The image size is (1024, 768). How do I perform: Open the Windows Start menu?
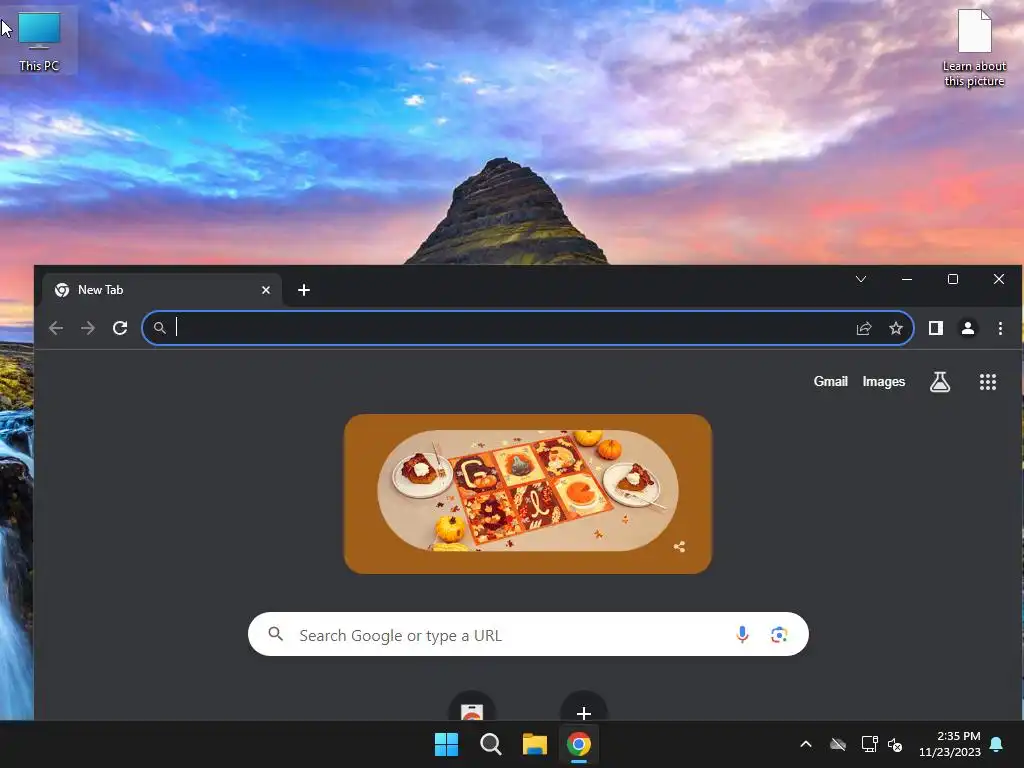[x=447, y=744]
